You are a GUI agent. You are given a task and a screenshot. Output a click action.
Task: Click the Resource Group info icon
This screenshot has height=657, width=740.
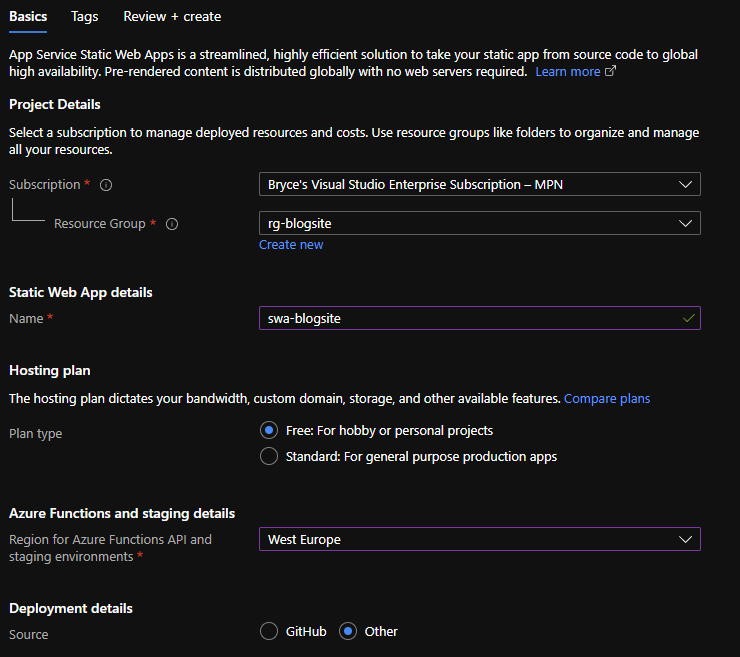[172, 224]
